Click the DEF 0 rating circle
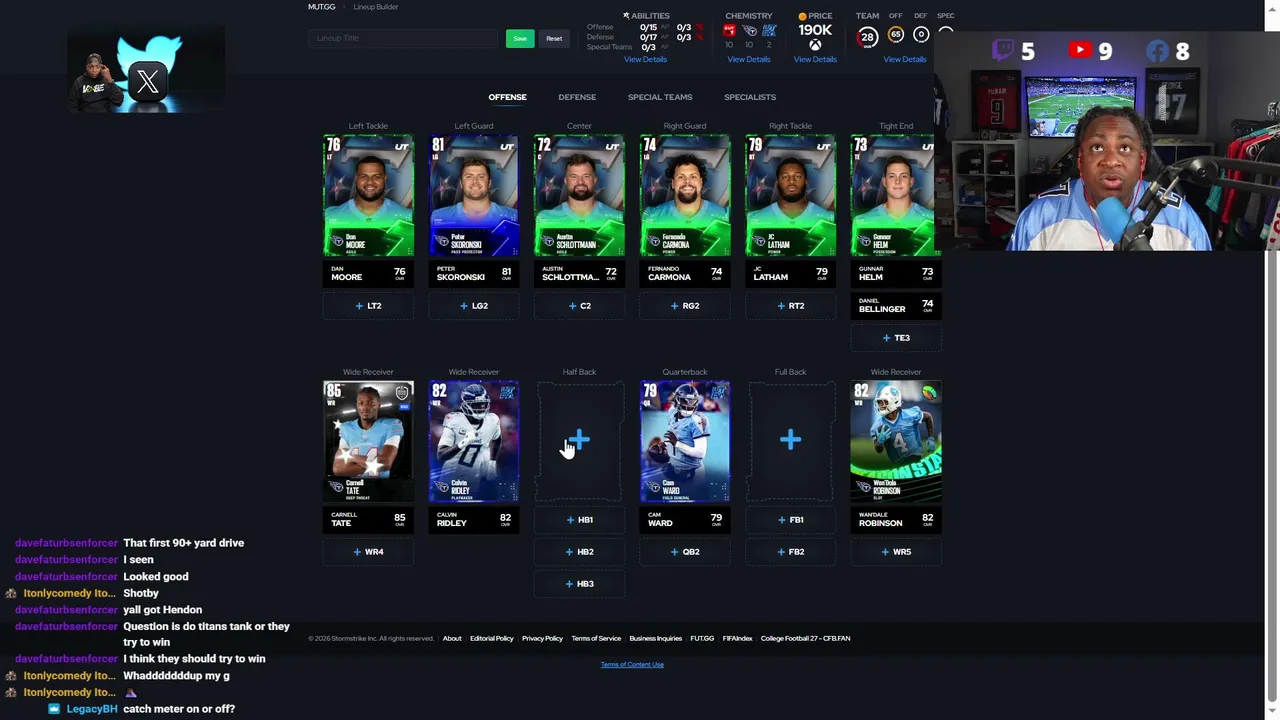Viewport: 1280px width, 720px height. 921,35
